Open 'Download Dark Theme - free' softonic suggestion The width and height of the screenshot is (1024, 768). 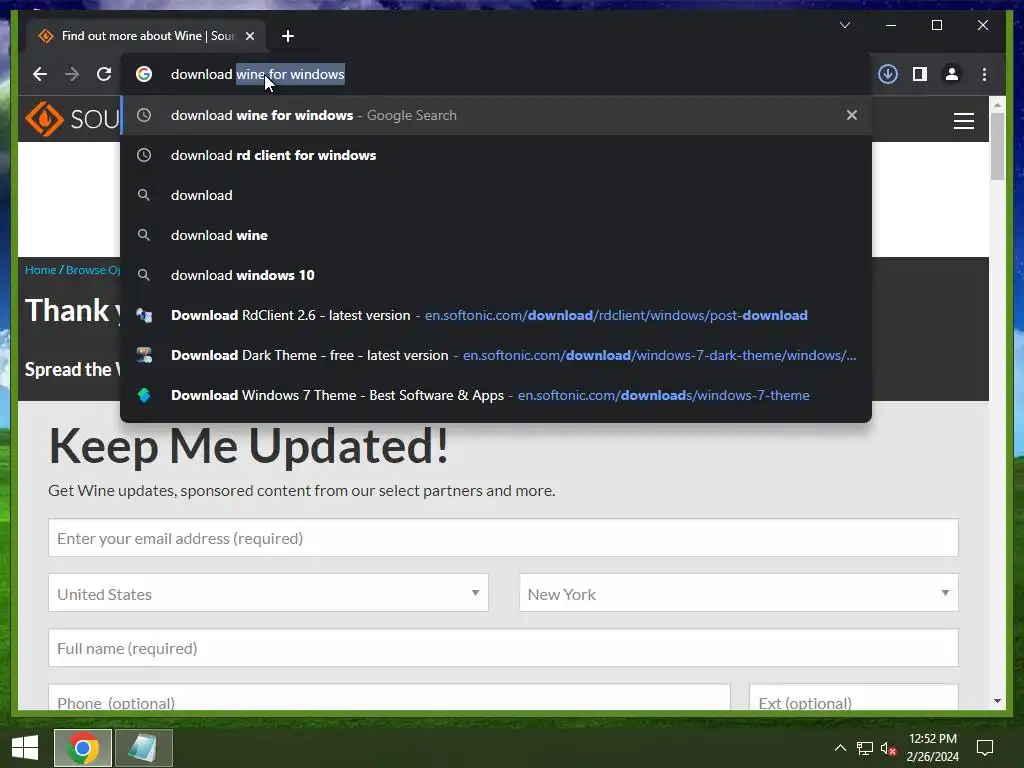coord(496,355)
